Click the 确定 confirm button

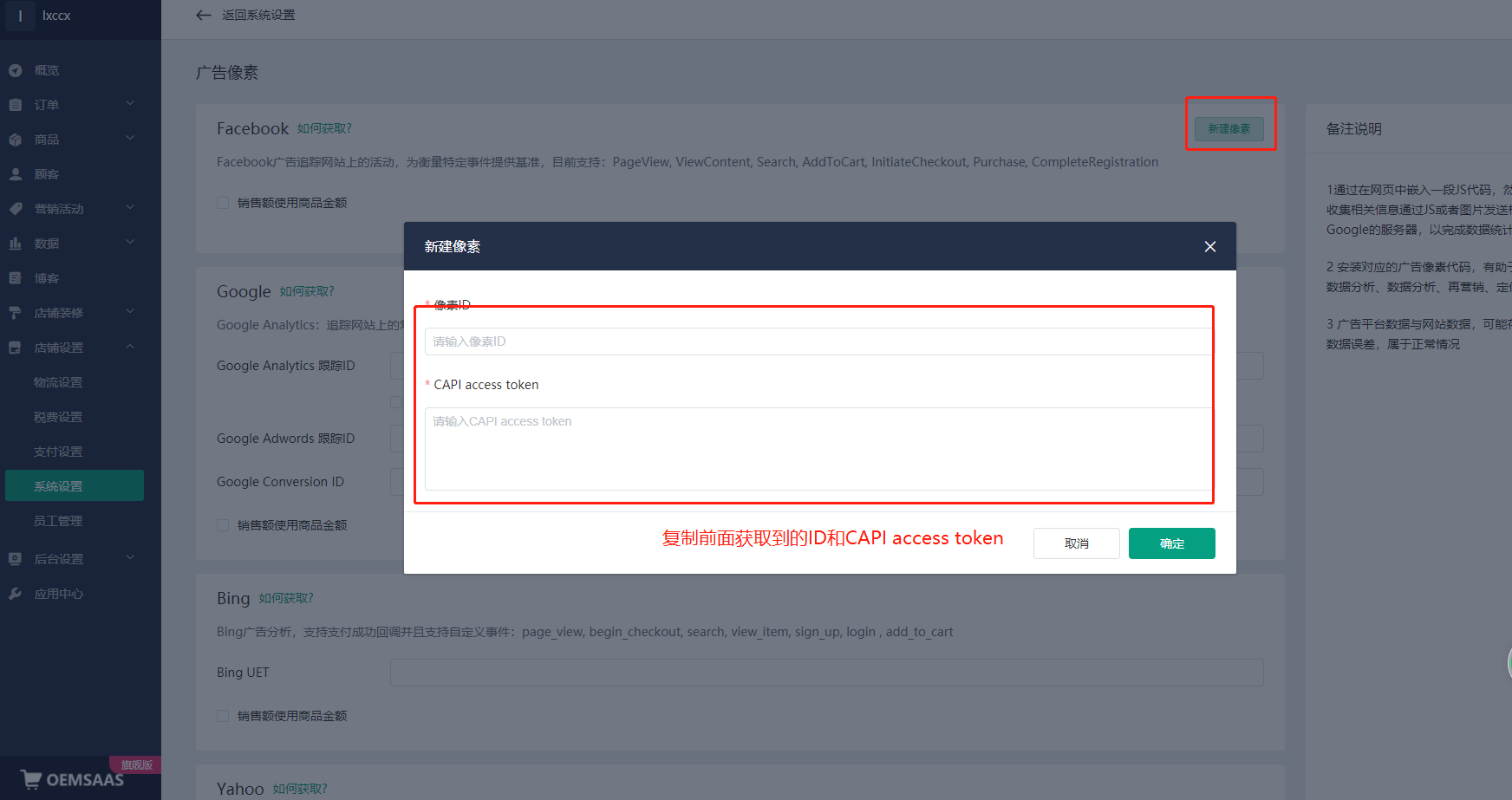tap(1172, 543)
